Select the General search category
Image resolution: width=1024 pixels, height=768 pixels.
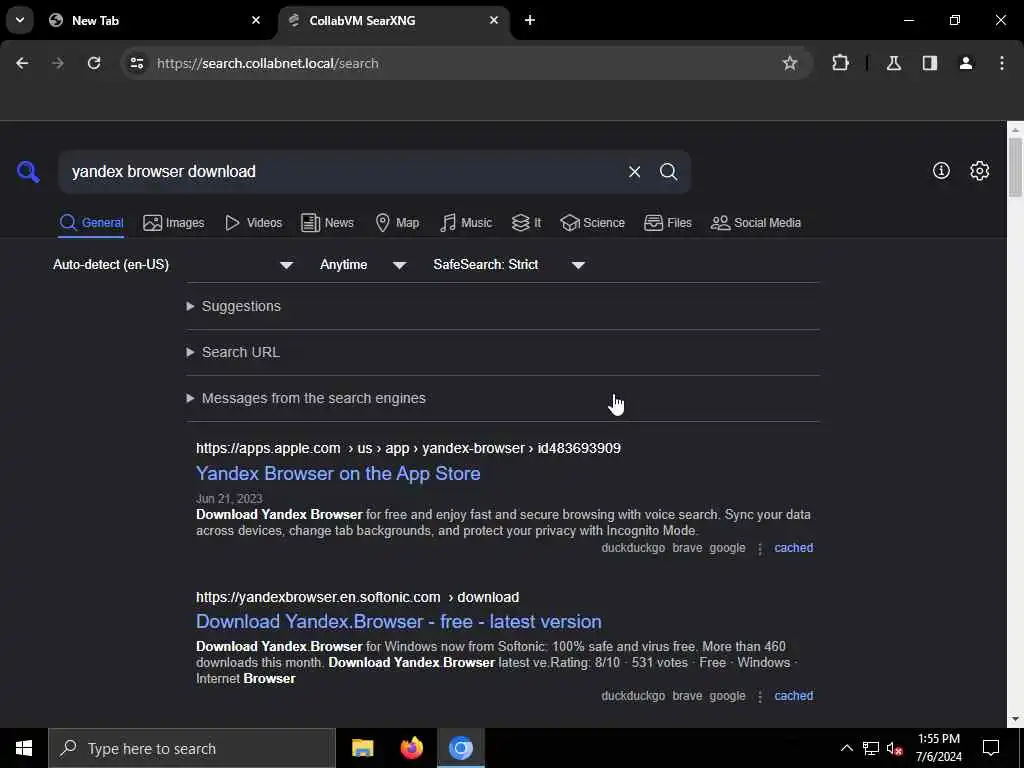pyautogui.click(x=91, y=223)
